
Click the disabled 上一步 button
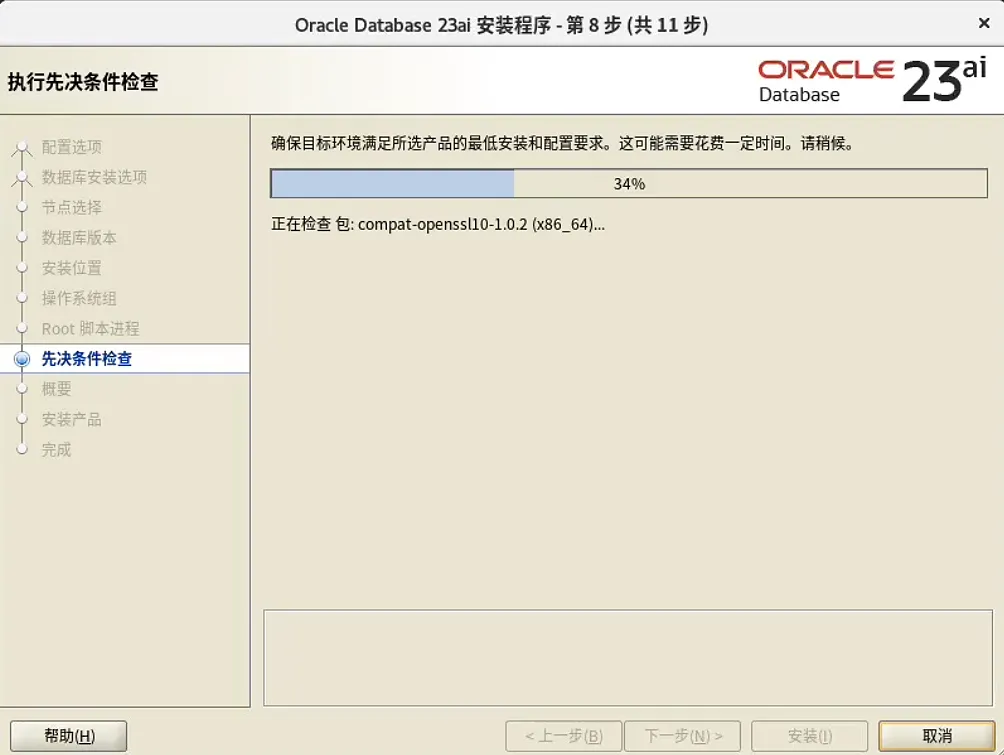[563, 735]
